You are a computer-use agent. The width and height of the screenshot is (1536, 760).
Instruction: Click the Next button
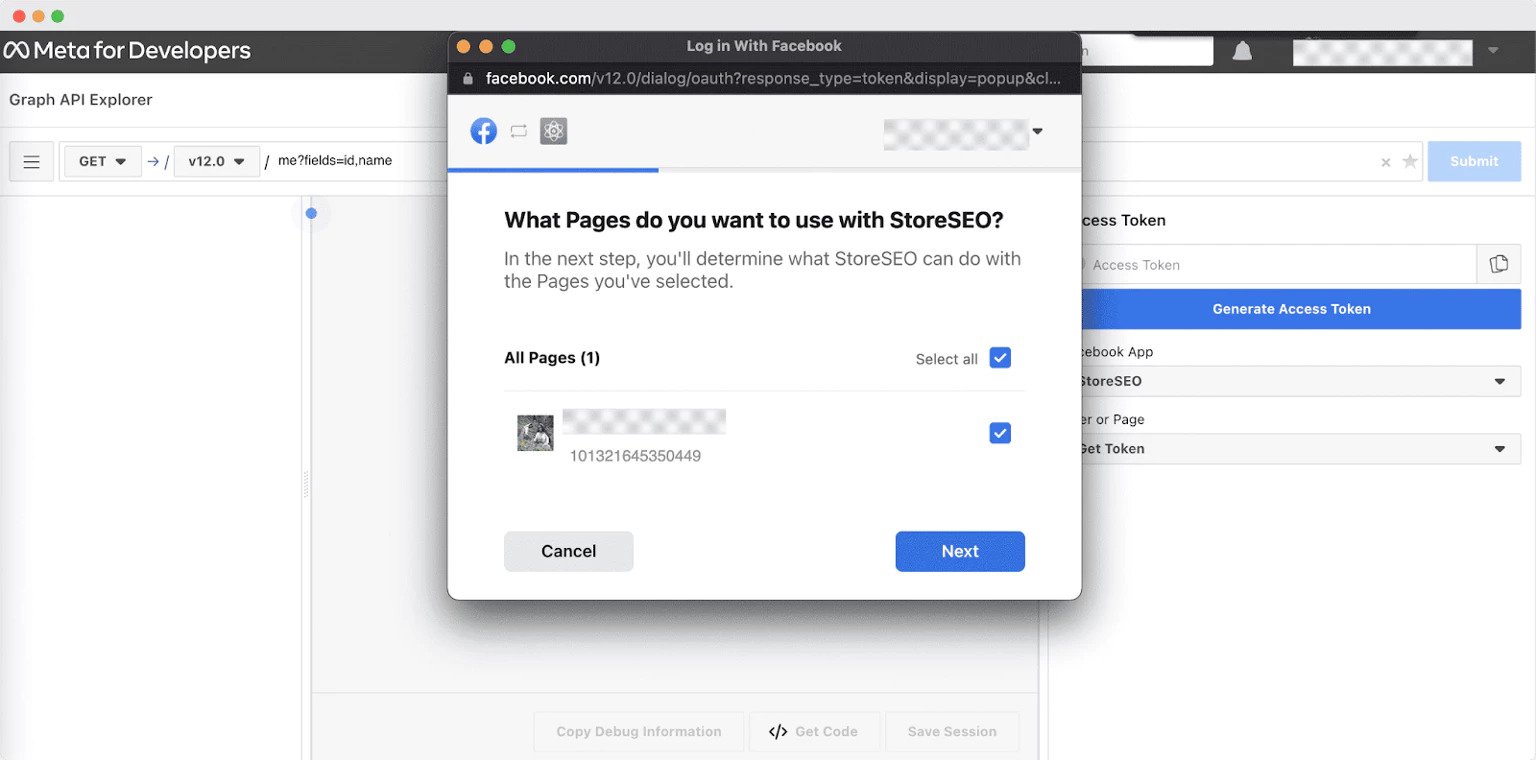coord(960,551)
